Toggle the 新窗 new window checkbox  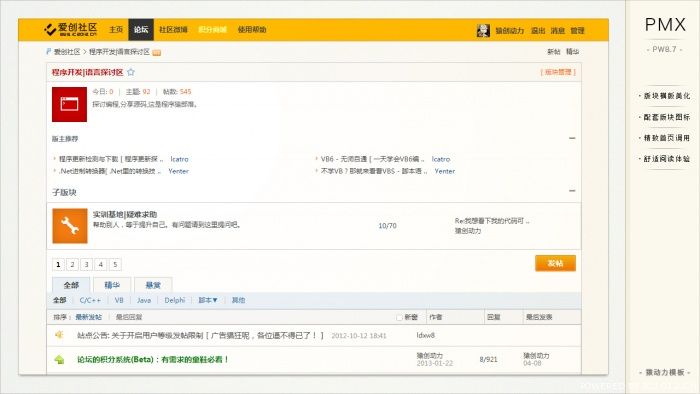399,317
